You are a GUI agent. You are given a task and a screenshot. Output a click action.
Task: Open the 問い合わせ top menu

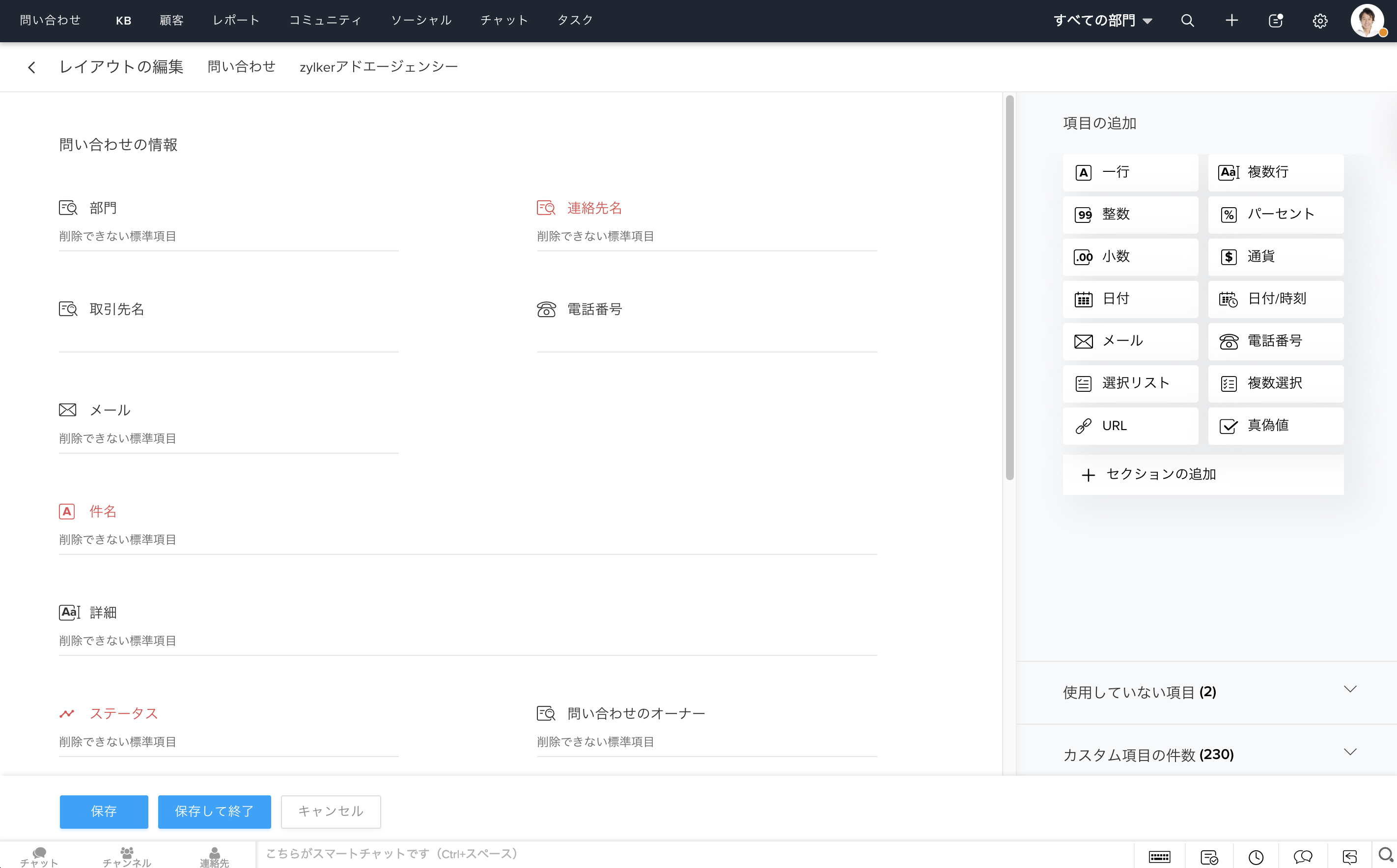pos(50,20)
